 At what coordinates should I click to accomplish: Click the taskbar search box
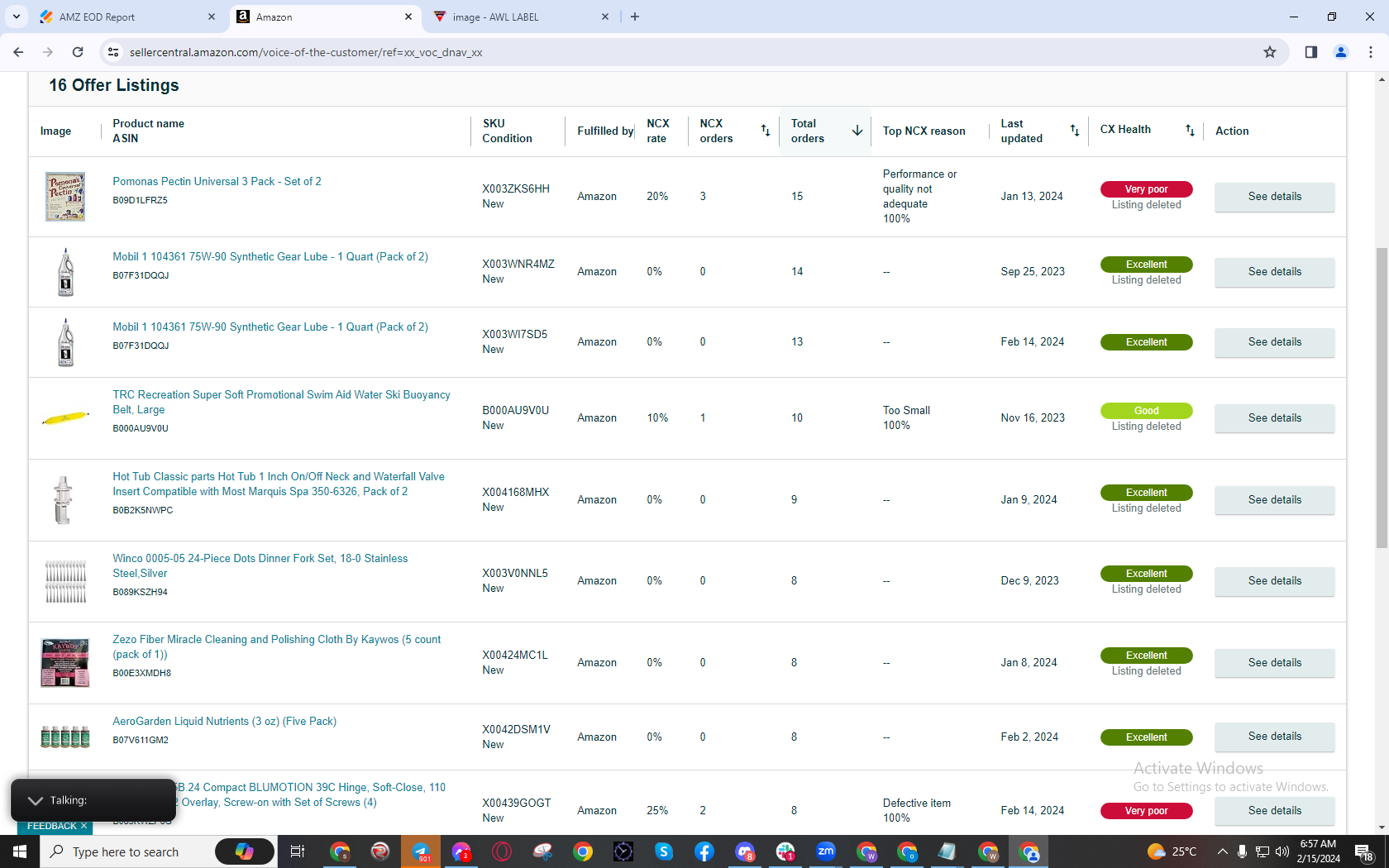126,851
